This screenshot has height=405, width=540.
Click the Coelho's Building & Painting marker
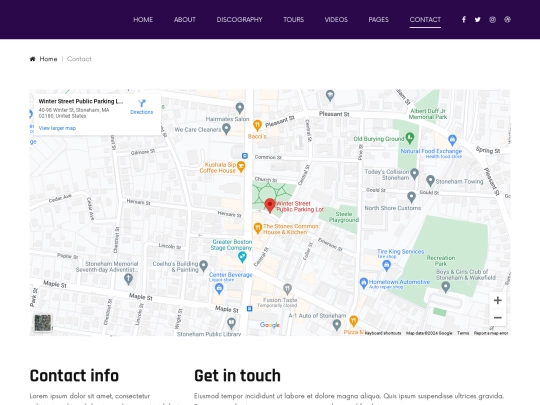[204, 266]
